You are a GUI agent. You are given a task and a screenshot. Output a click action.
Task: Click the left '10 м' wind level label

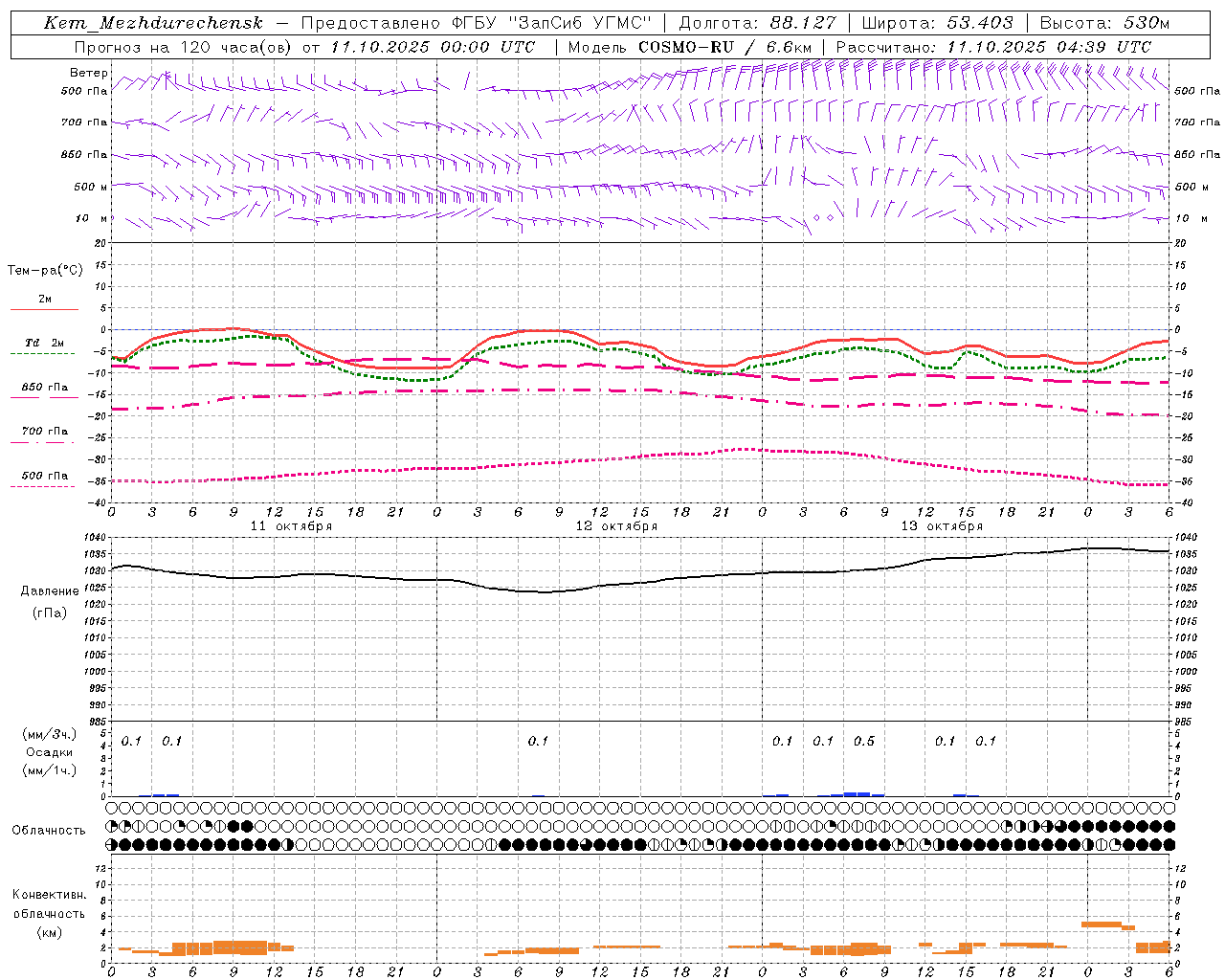point(92,218)
